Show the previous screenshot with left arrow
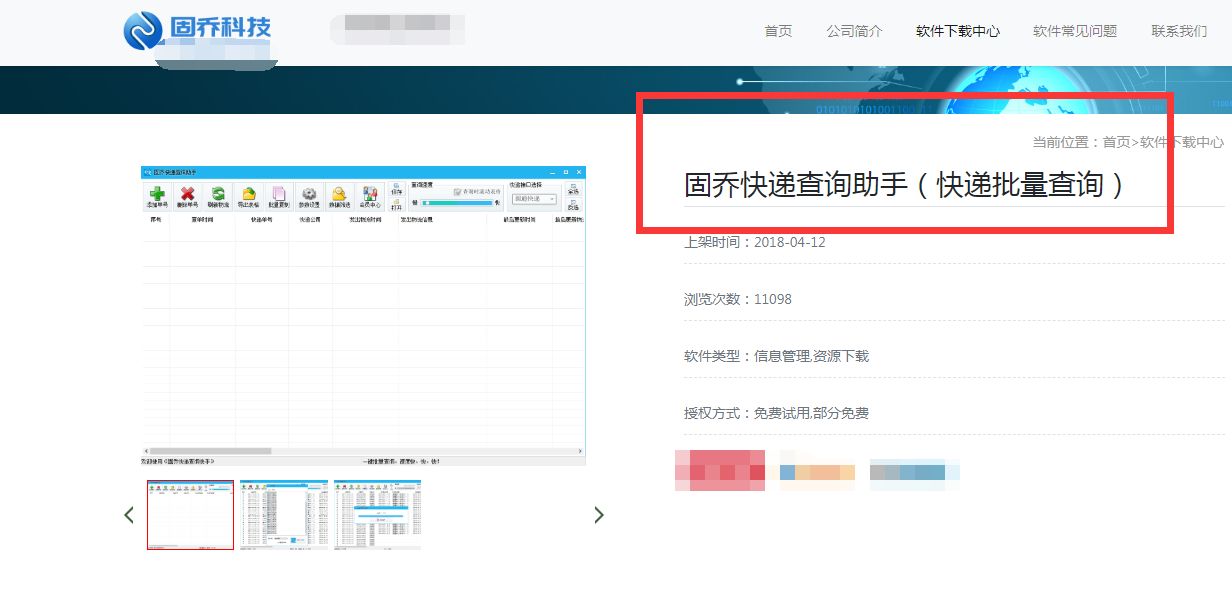 tap(129, 515)
